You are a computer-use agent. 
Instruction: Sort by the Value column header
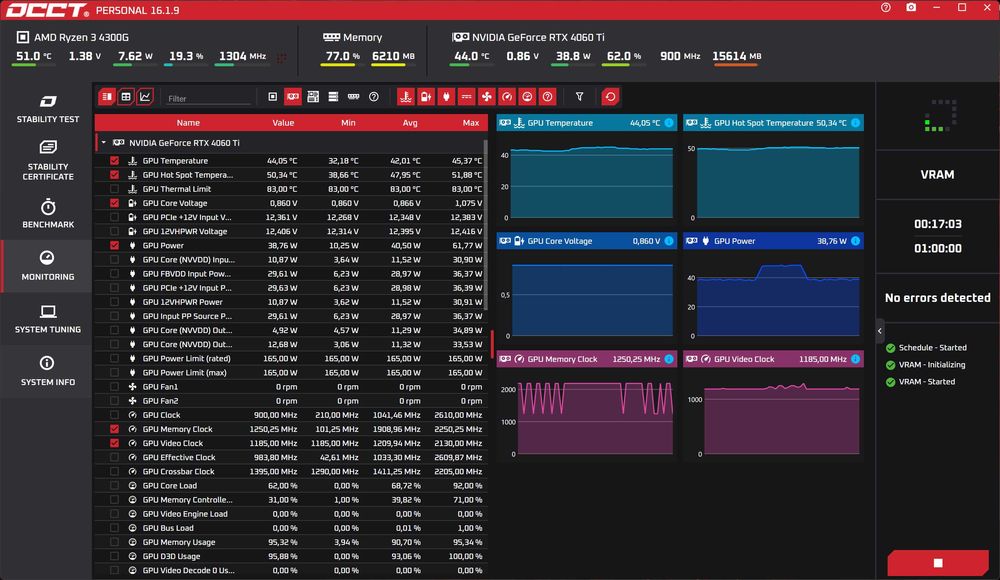(x=283, y=123)
